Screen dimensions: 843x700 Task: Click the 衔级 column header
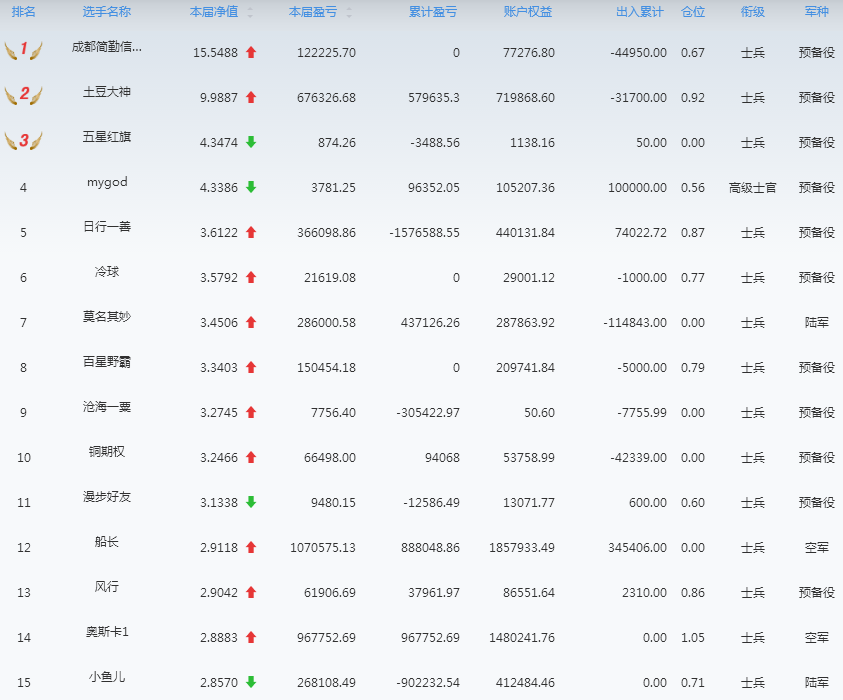(753, 12)
